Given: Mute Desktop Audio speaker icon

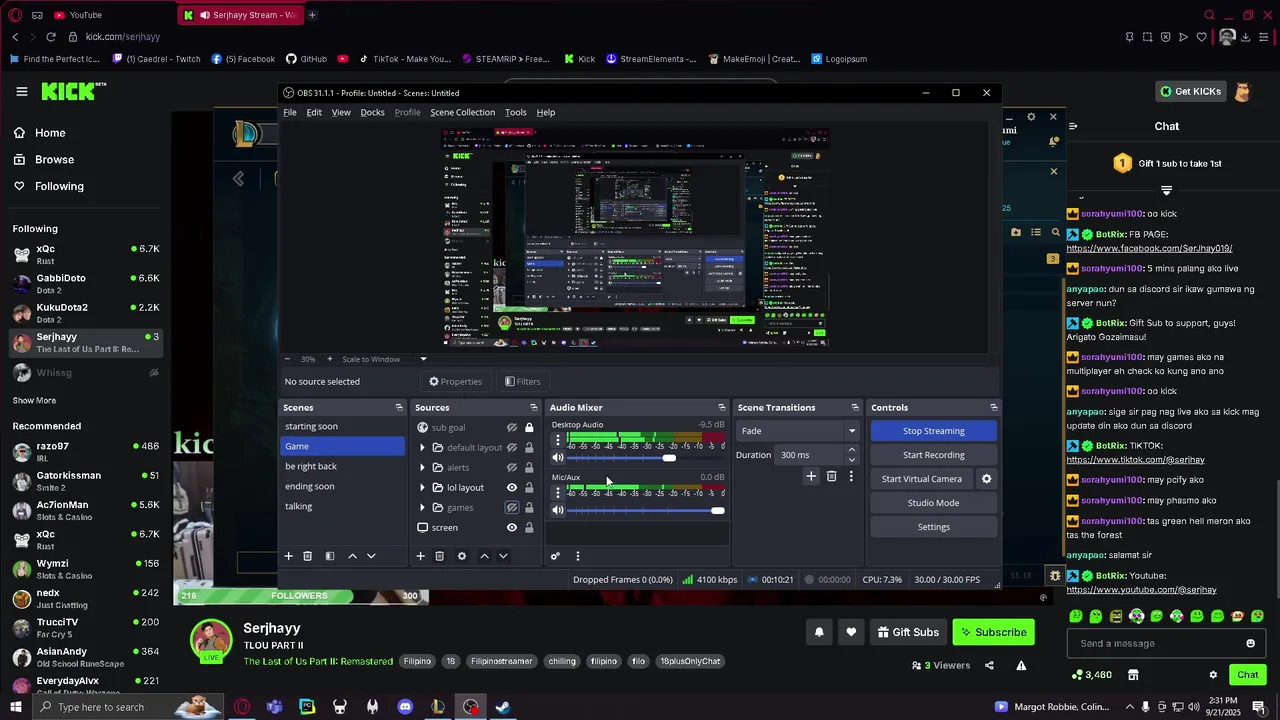Looking at the screenshot, I should 558,458.
